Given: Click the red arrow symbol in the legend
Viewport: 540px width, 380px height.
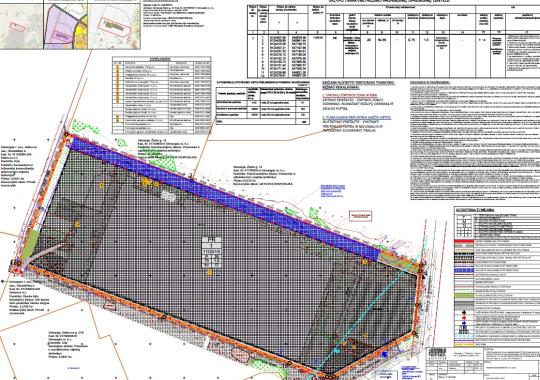Looking at the screenshot, I should [464, 318].
